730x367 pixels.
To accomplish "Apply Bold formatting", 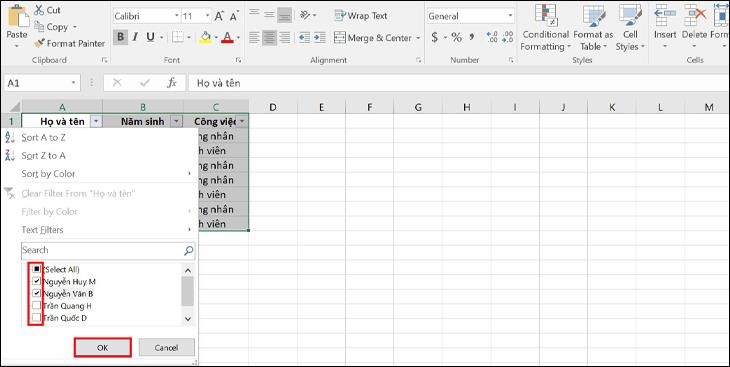I will (x=121, y=37).
